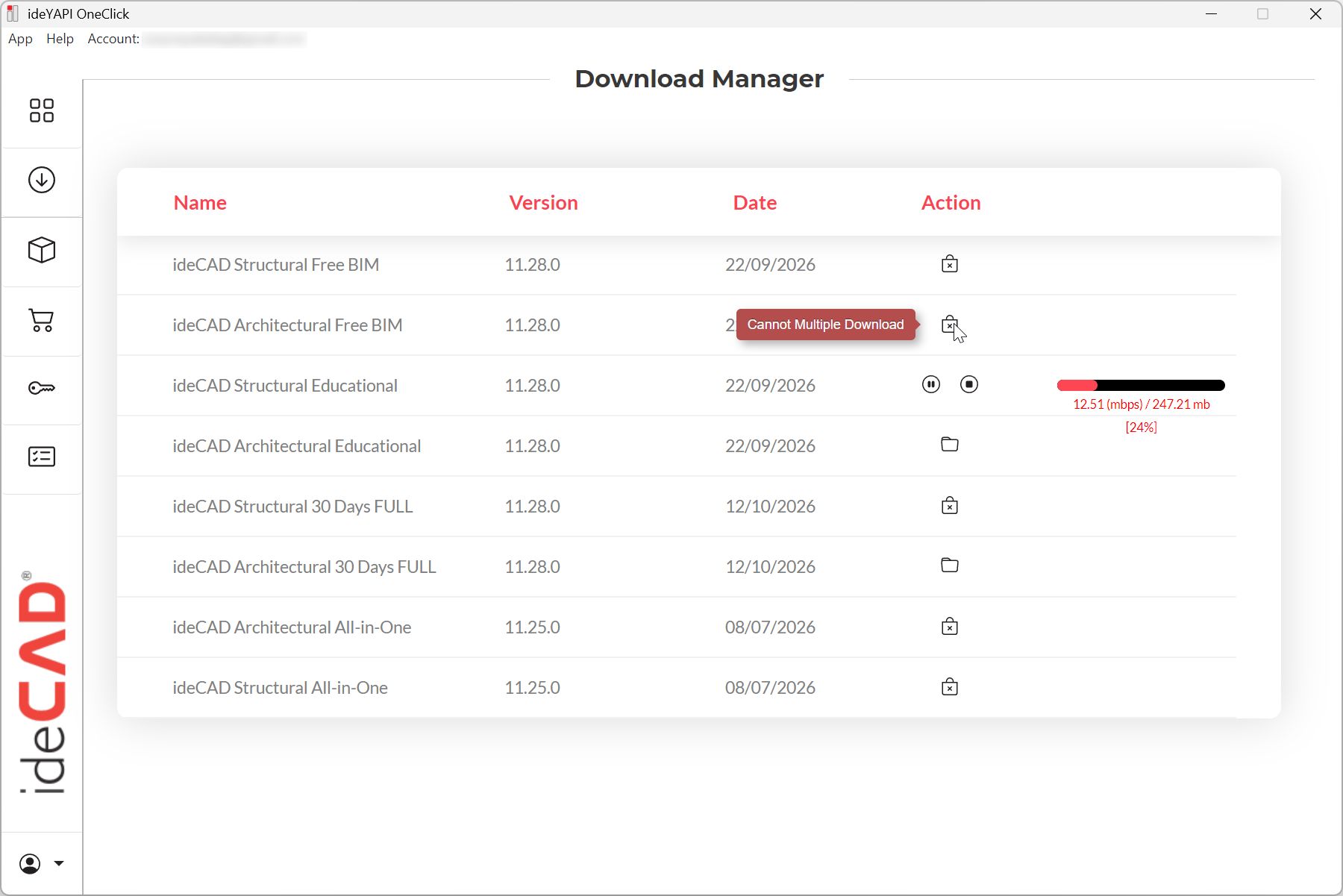Click the action icon for ideCAD Structural 30 Days FULL
Screen dimensions: 1343x896
coord(950,506)
